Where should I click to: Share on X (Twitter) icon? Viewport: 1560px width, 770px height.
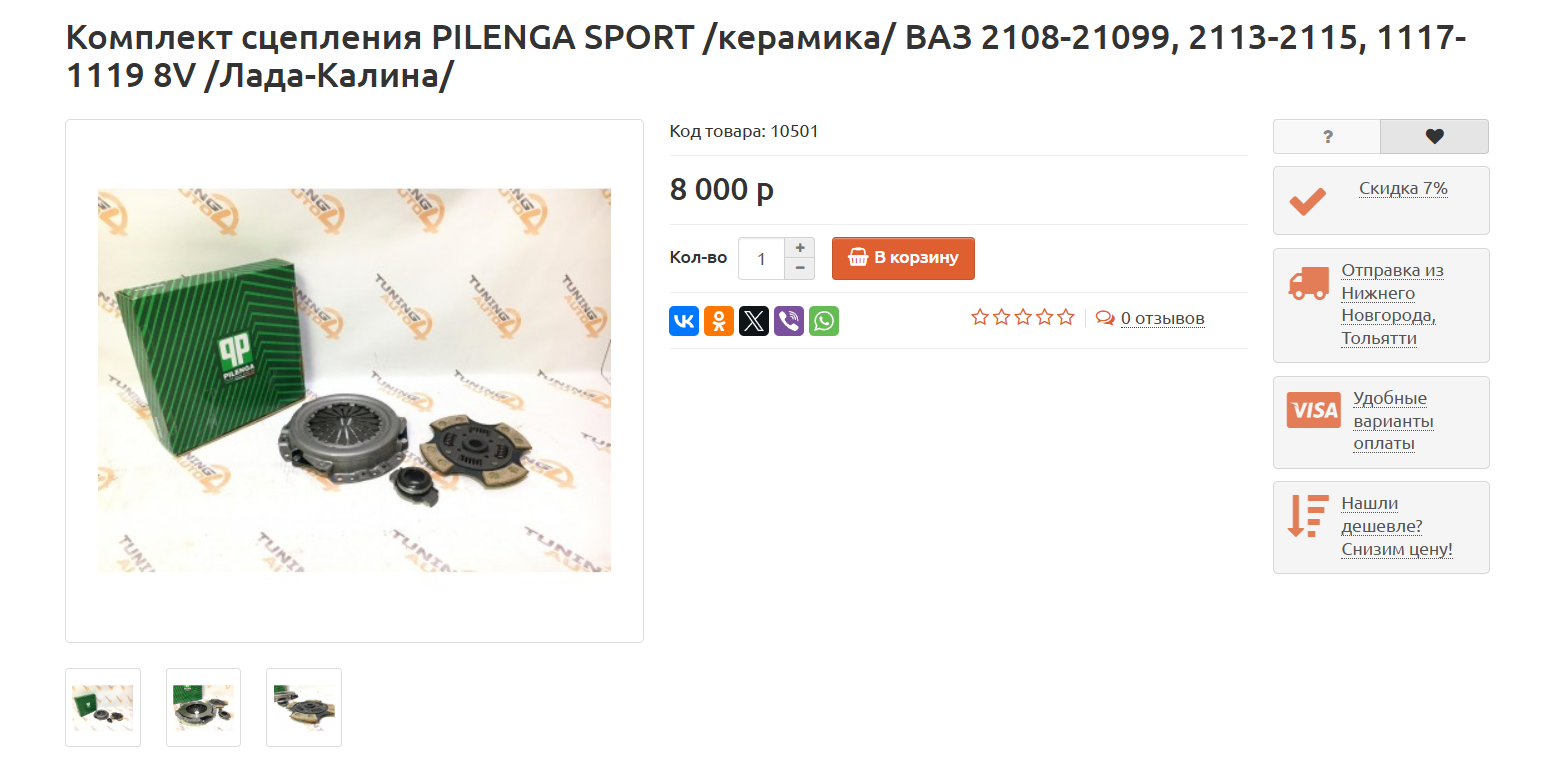tap(754, 321)
